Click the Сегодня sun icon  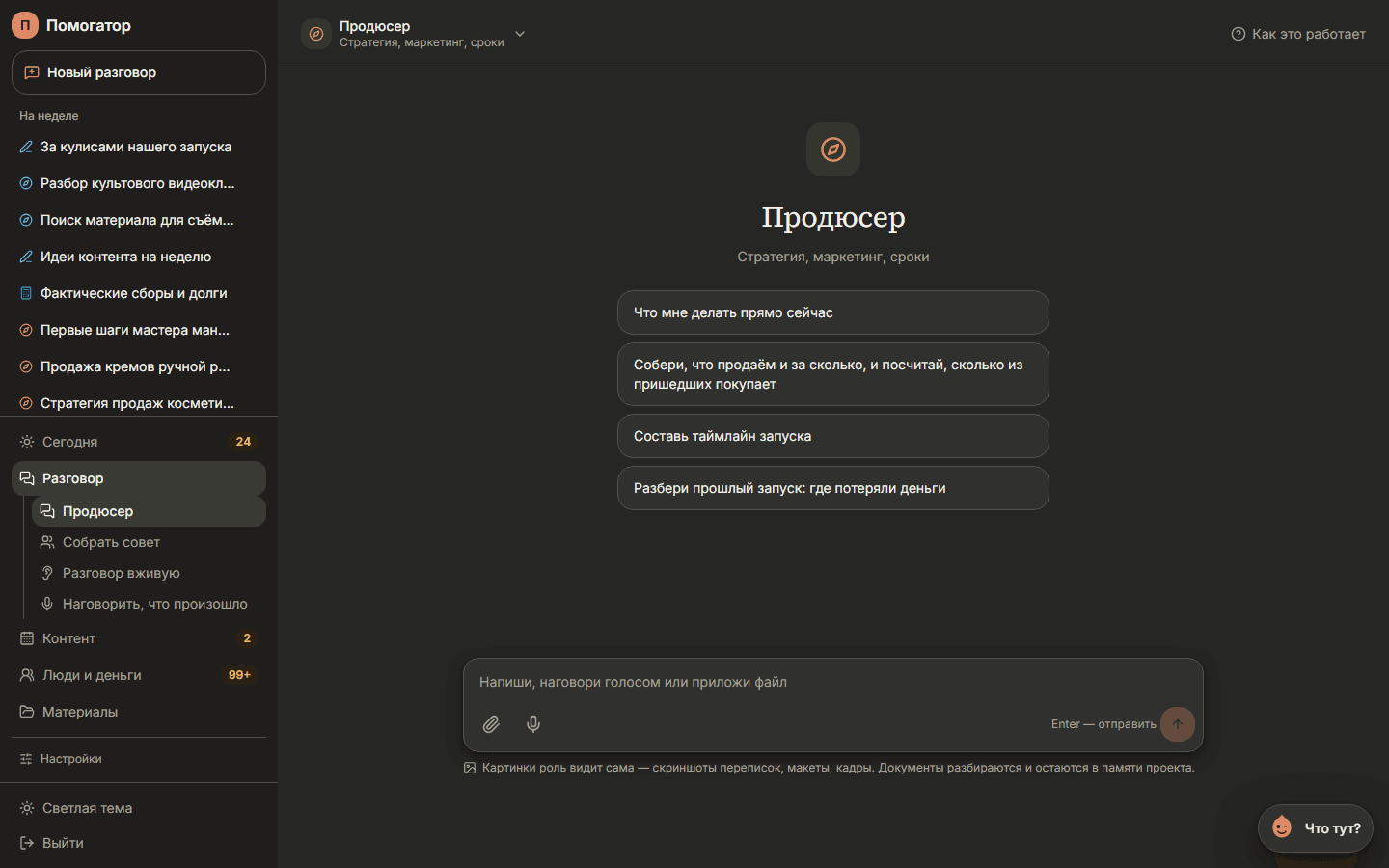pyautogui.click(x=27, y=442)
